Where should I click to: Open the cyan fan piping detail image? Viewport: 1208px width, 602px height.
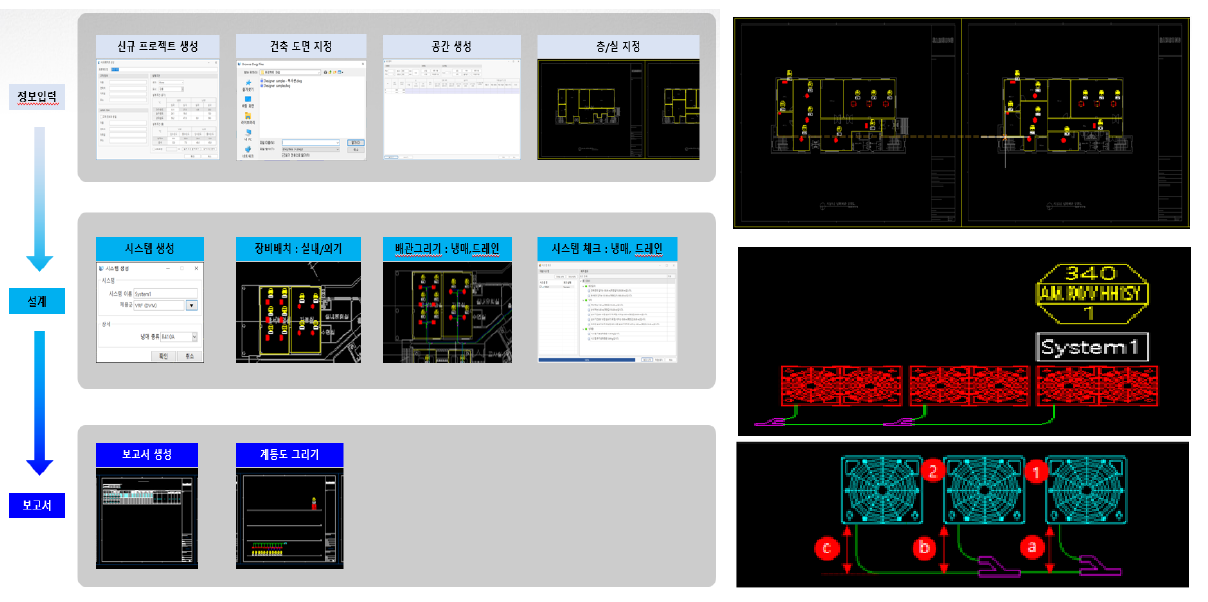[964, 514]
